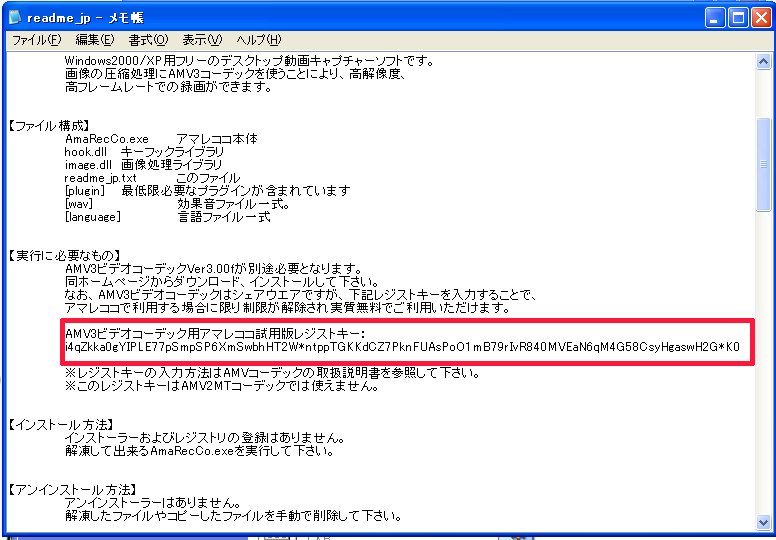Click the registration key string starting i4qZkka0g
This screenshot has width=776, height=540.
pos(402,347)
